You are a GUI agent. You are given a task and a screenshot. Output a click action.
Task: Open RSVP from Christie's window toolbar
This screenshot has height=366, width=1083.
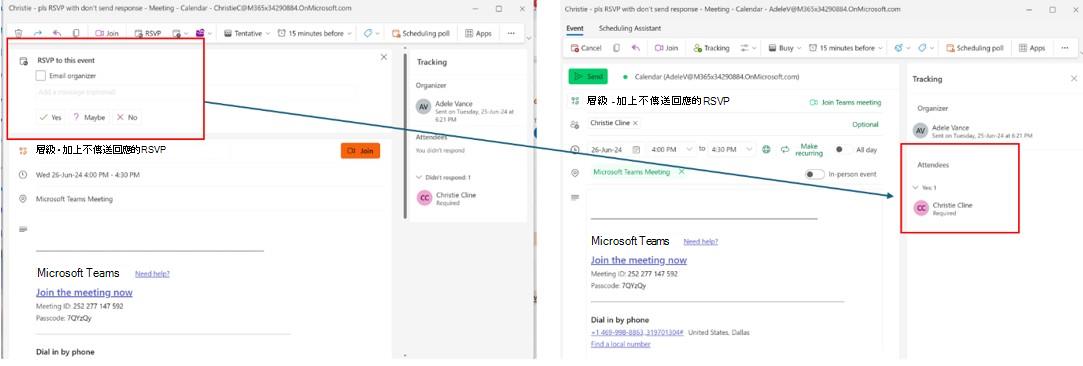pyautogui.click(x=148, y=33)
